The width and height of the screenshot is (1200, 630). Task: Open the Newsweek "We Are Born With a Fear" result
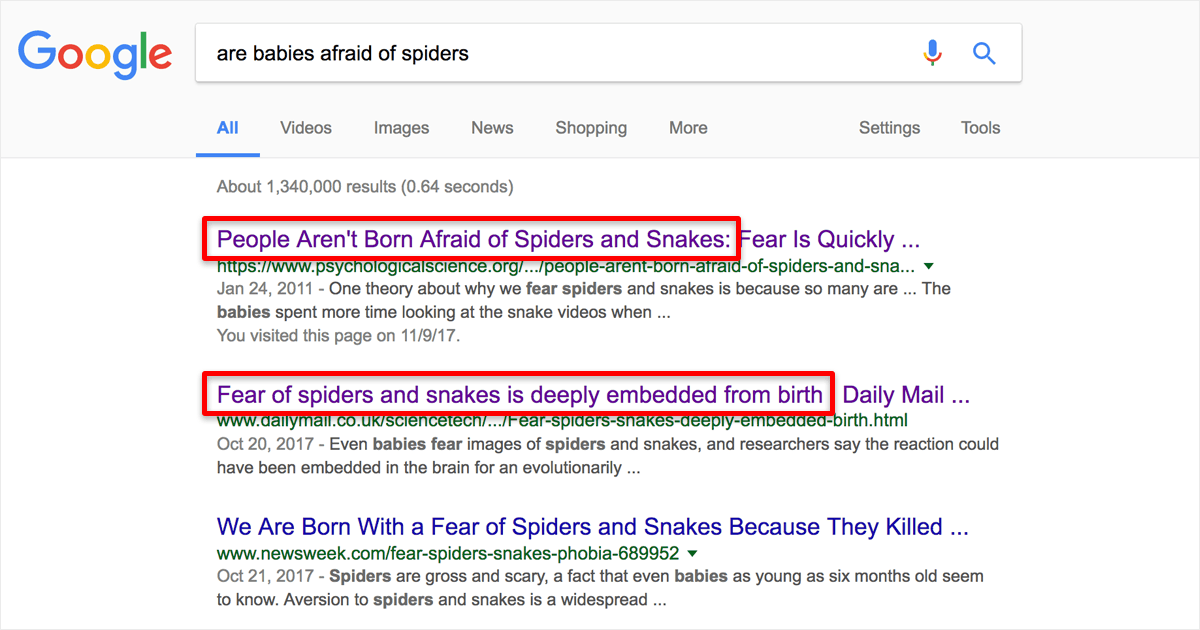pyautogui.click(x=593, y=527)
